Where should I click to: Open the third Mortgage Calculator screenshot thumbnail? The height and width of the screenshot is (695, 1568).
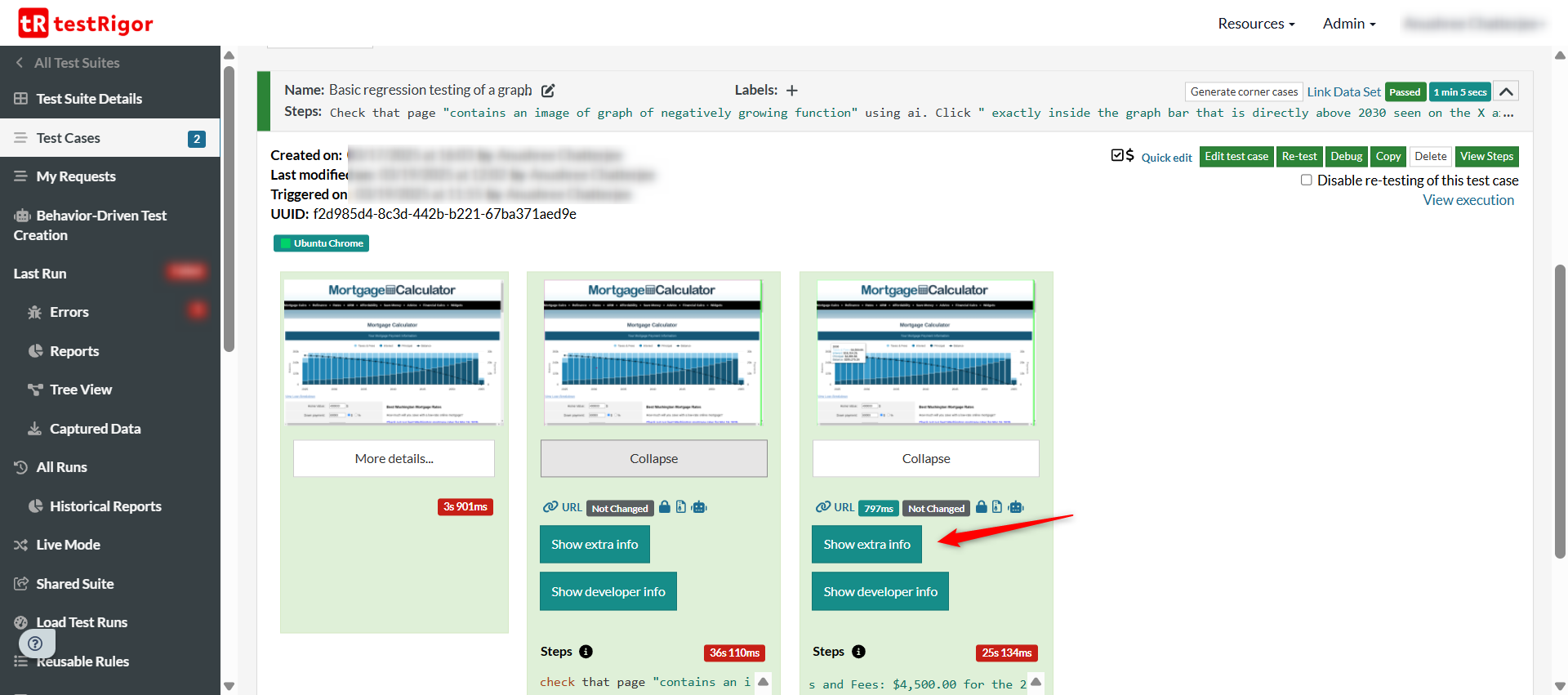925,352
